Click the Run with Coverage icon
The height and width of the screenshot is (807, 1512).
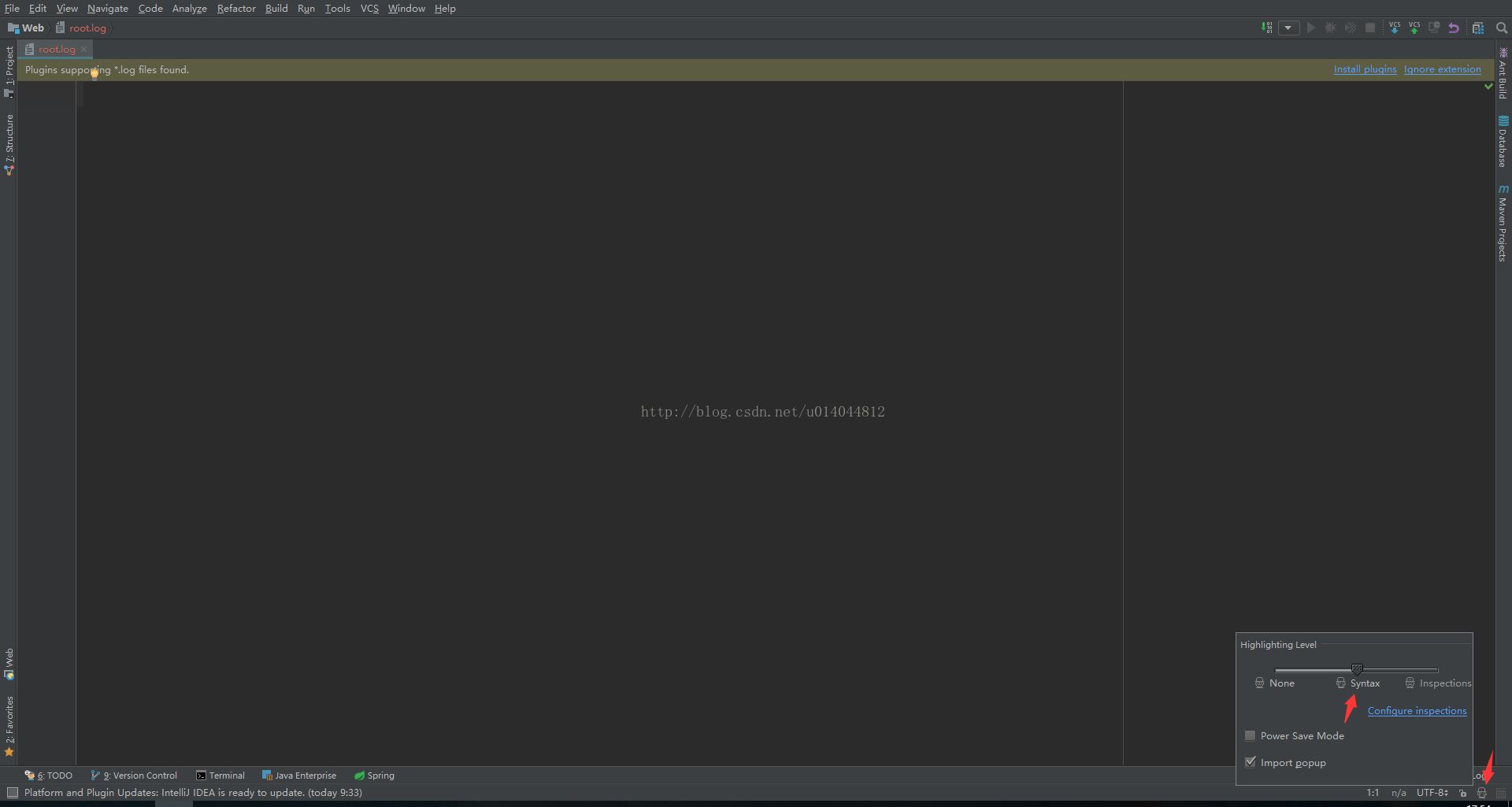click(x=1351, y=28)
